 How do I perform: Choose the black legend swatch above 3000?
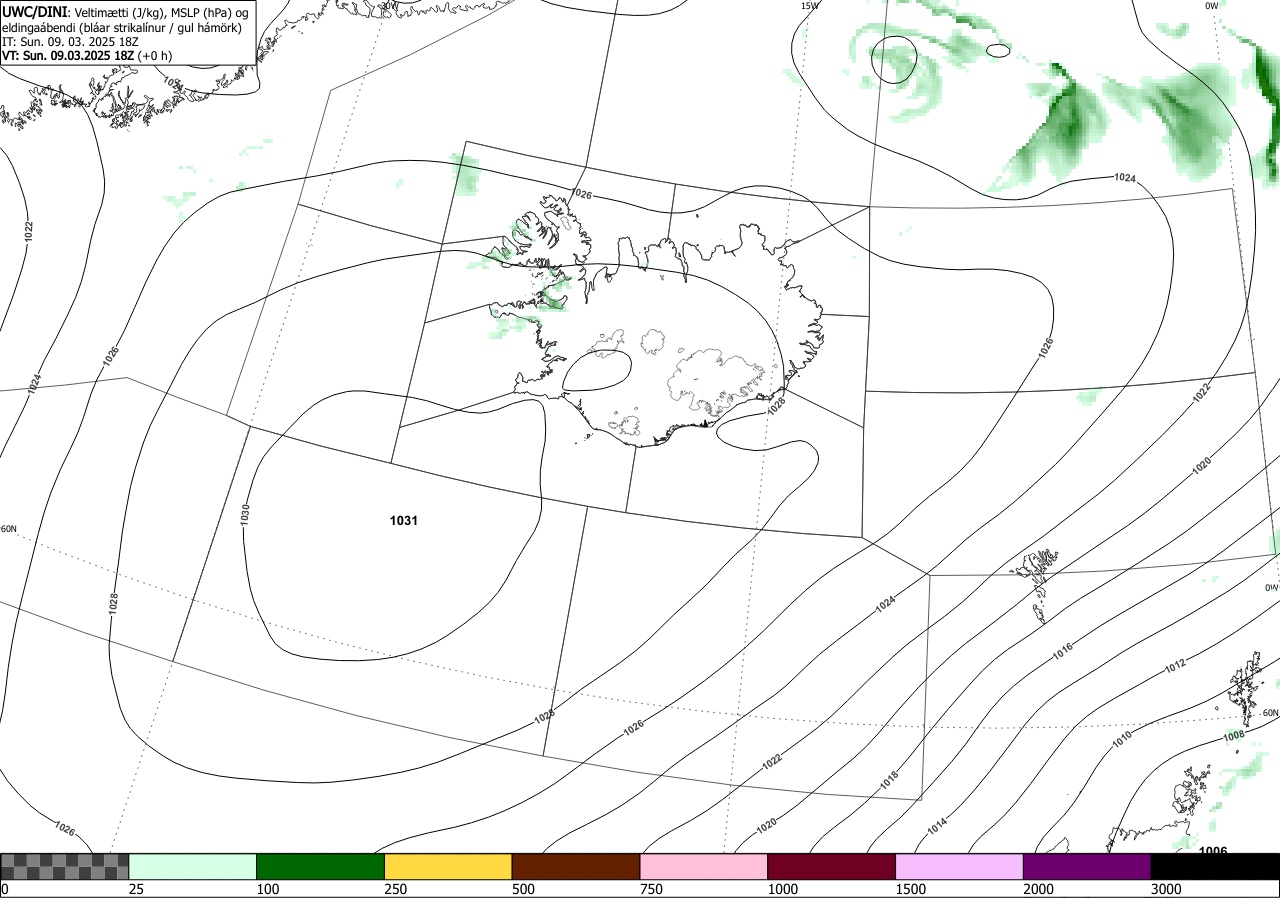pyautogui.click(x=1215, y=866)
